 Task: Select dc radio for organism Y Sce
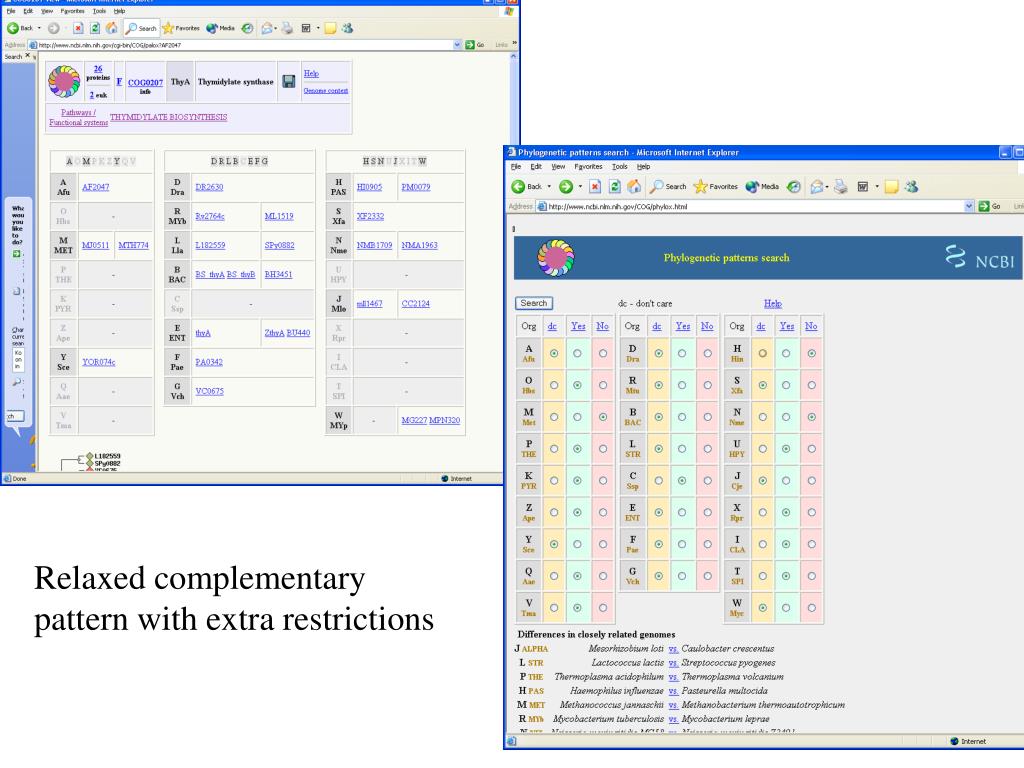[x=554, y=544]
